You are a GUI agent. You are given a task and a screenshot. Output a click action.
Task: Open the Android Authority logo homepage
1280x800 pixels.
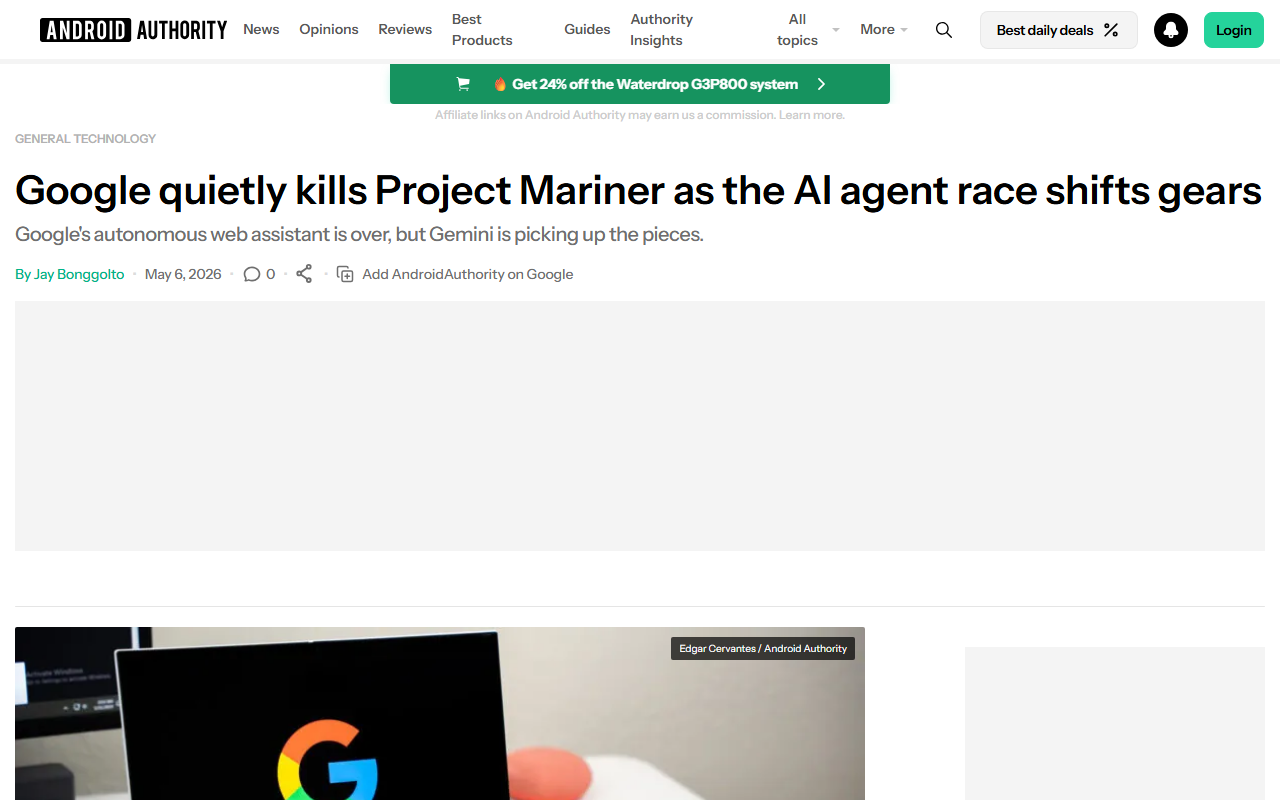[133, 30]
